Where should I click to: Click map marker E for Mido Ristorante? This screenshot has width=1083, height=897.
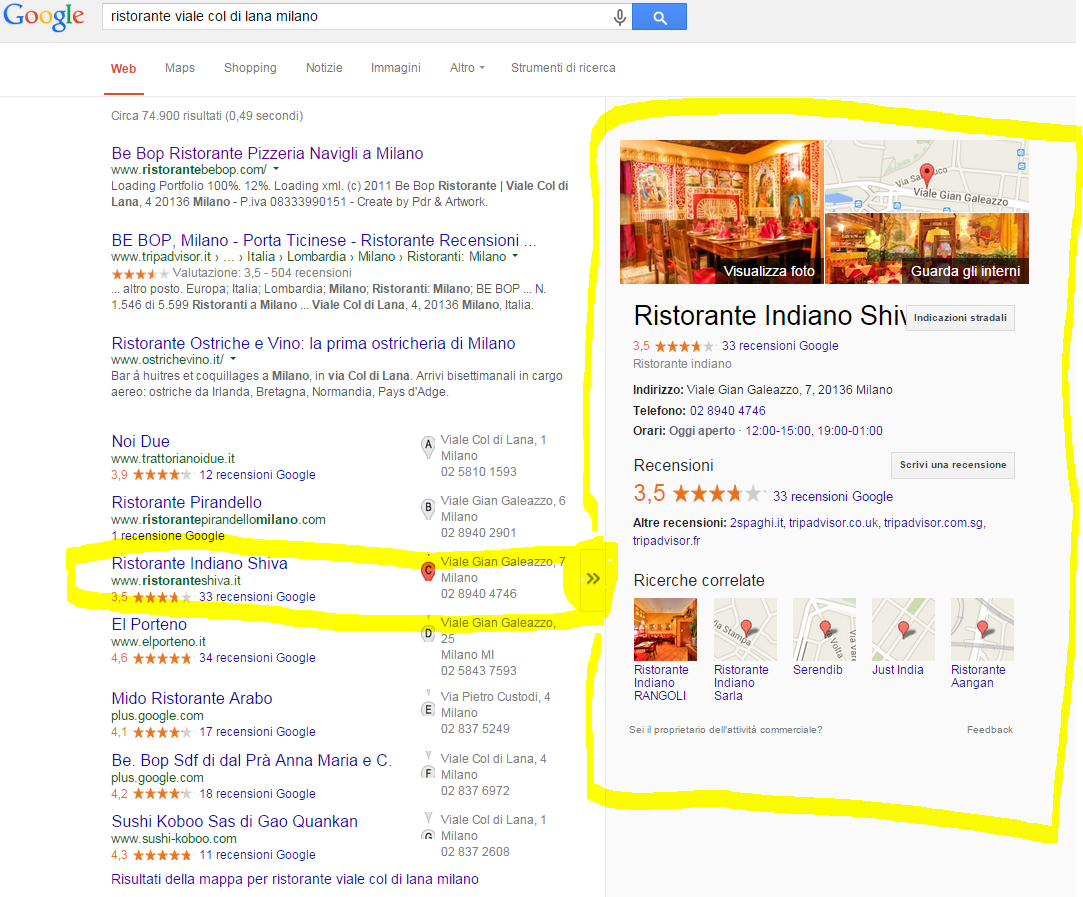[x=428, y=708]
